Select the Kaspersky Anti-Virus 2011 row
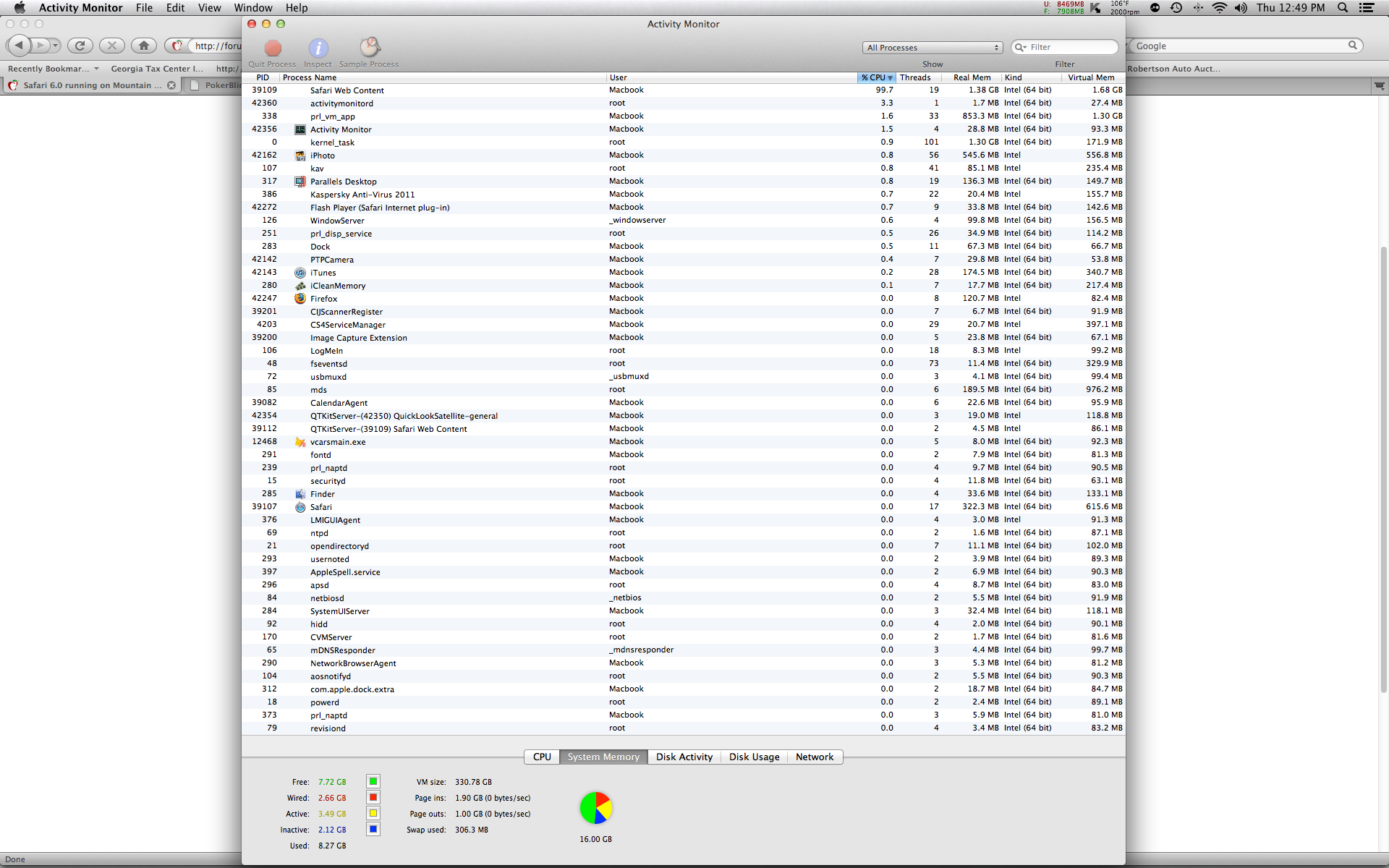 684,195
